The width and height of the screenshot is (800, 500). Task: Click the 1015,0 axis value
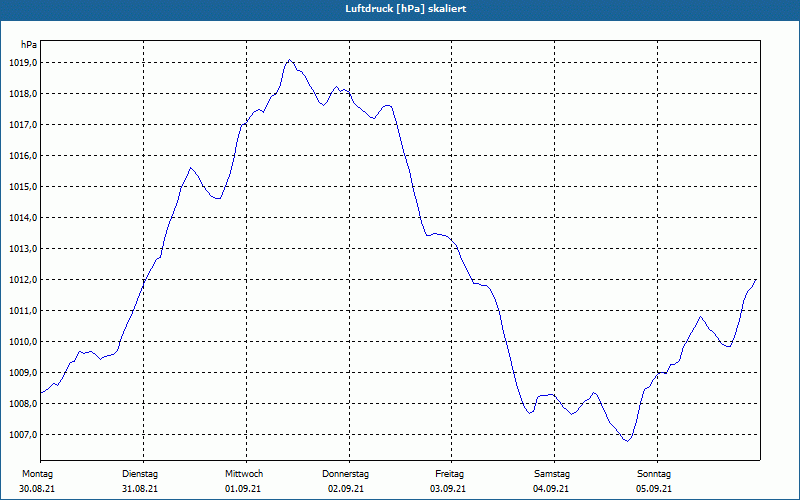[x=23, y=187]
